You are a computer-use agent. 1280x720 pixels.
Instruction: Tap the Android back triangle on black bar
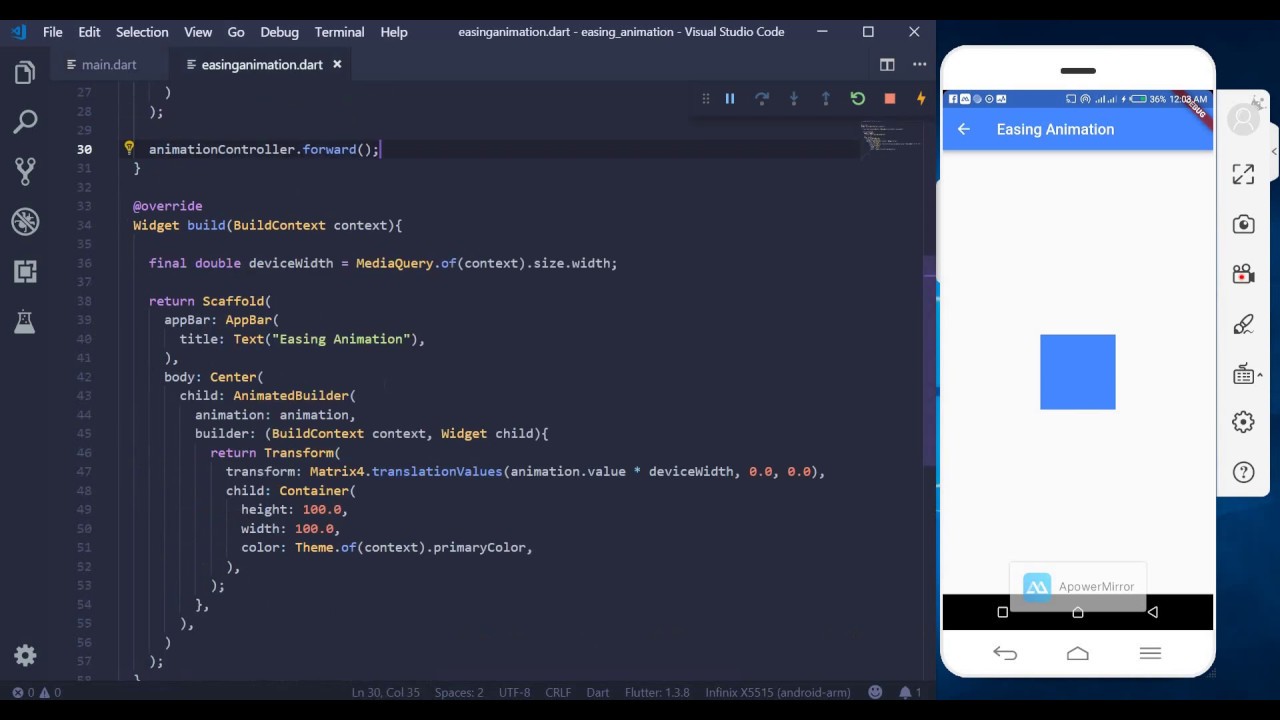[x=1153, y=612]
